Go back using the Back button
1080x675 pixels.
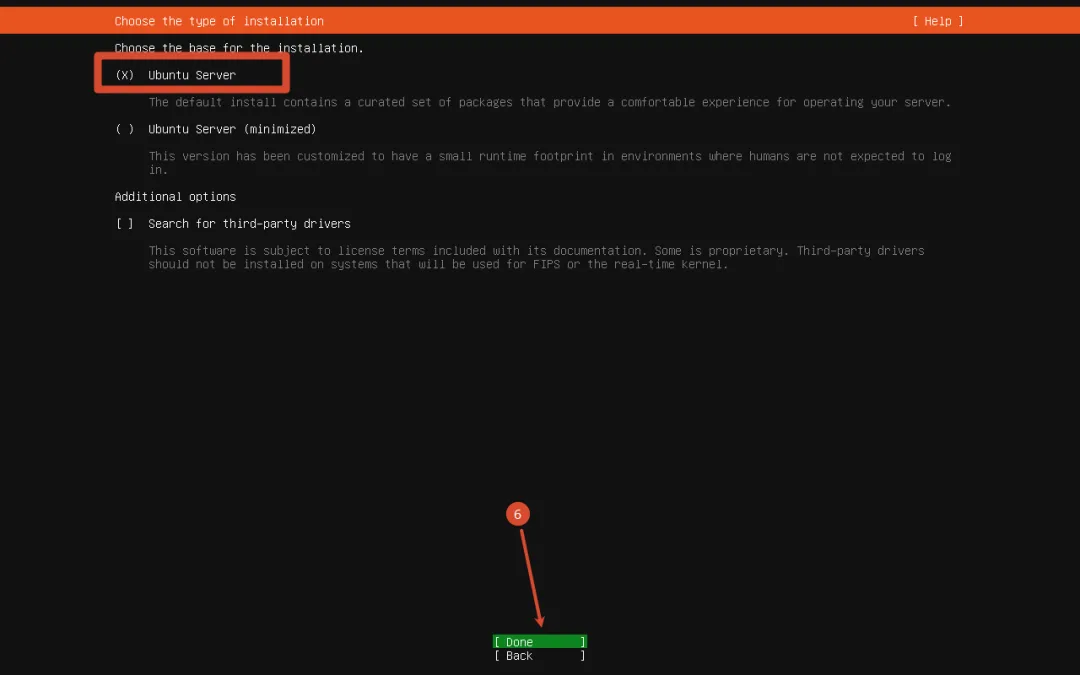540,656
